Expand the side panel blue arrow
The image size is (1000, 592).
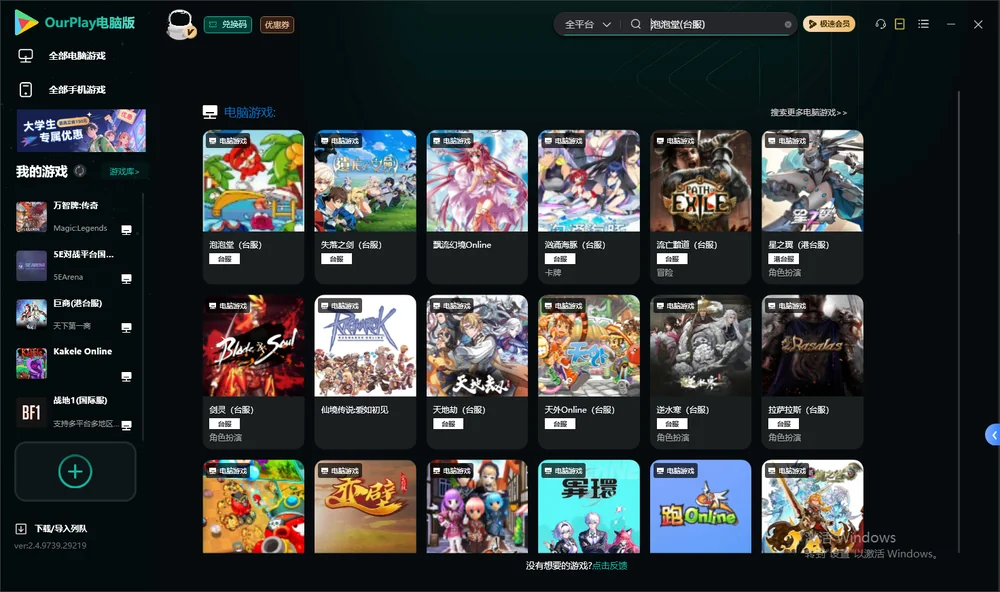tap(993, 434)
